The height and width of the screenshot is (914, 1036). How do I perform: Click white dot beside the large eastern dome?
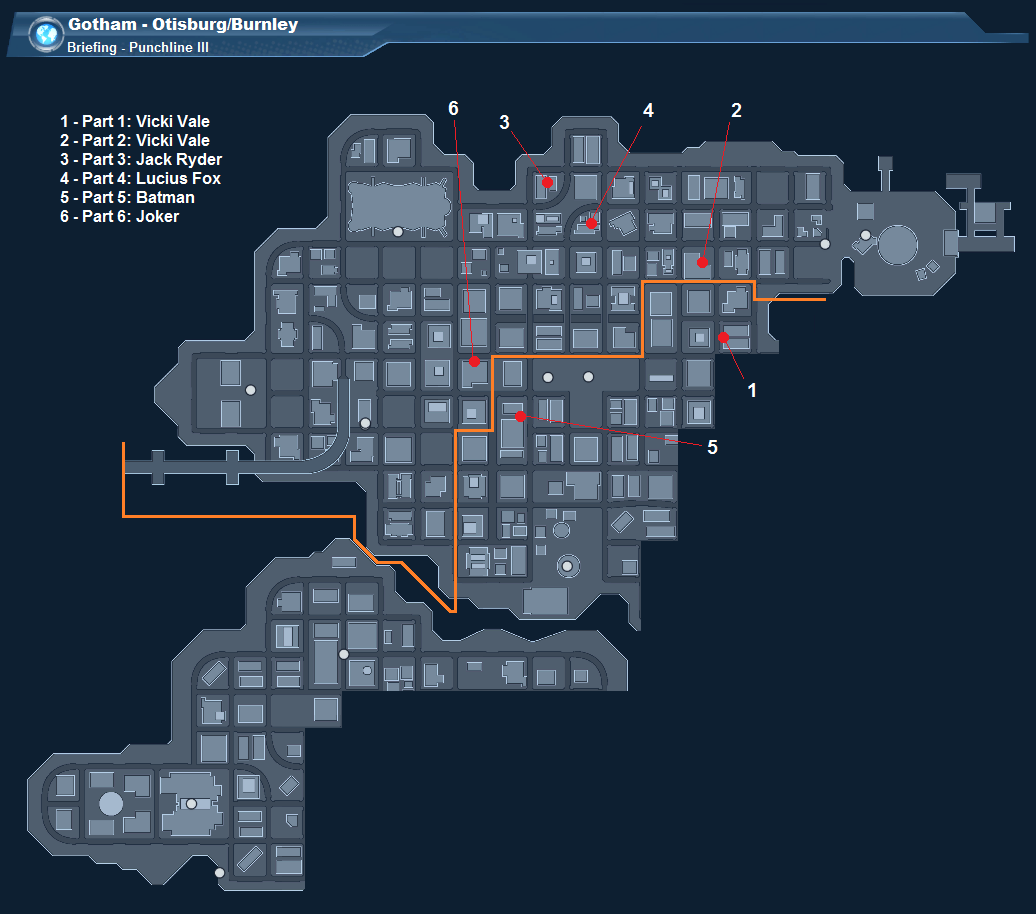click(866, 235)
